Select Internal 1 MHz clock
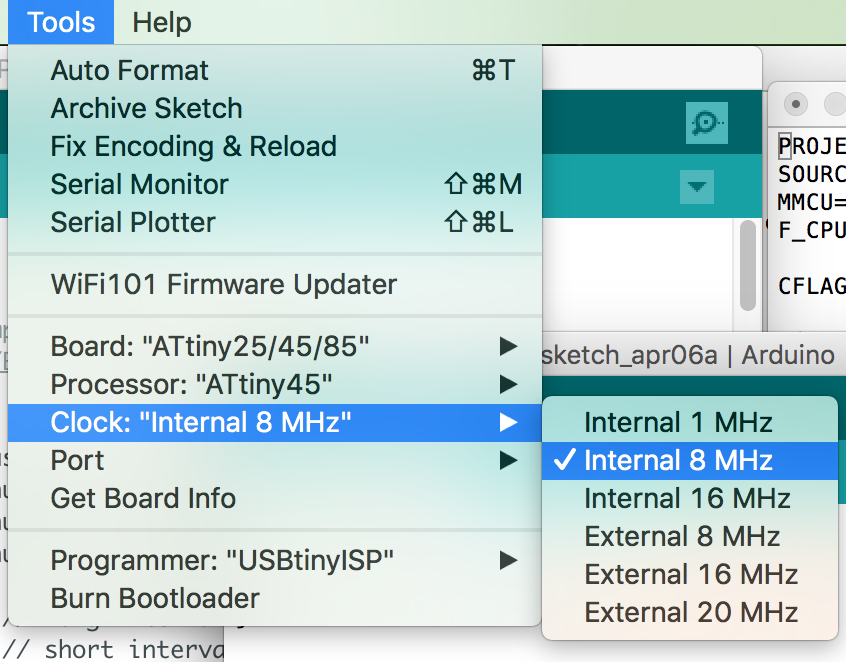The height and width of the screenshot is (662, 846). (x=690, y=422)
